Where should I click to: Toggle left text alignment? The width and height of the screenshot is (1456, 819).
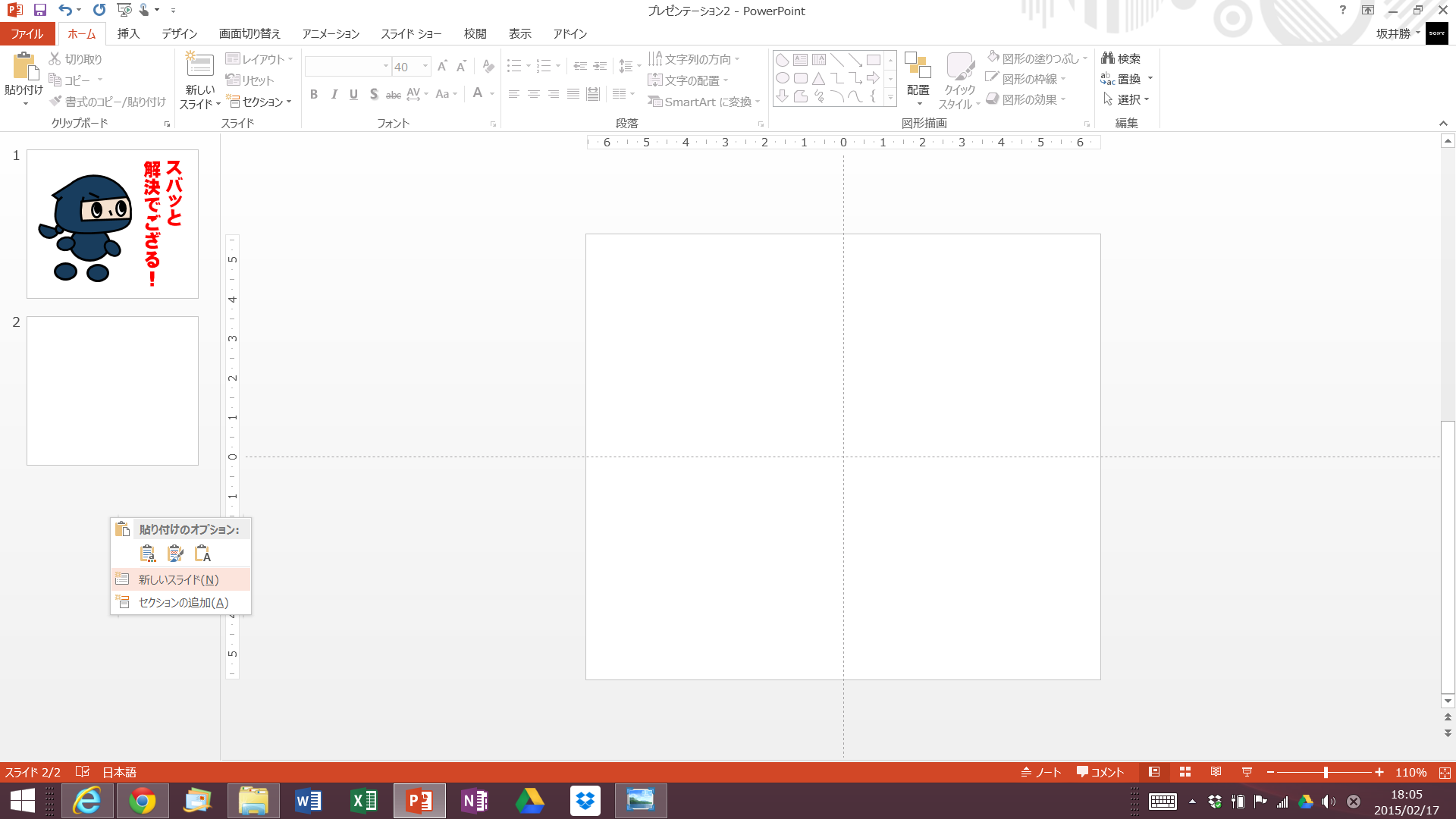pyautogui.click(x=514, y=94)
